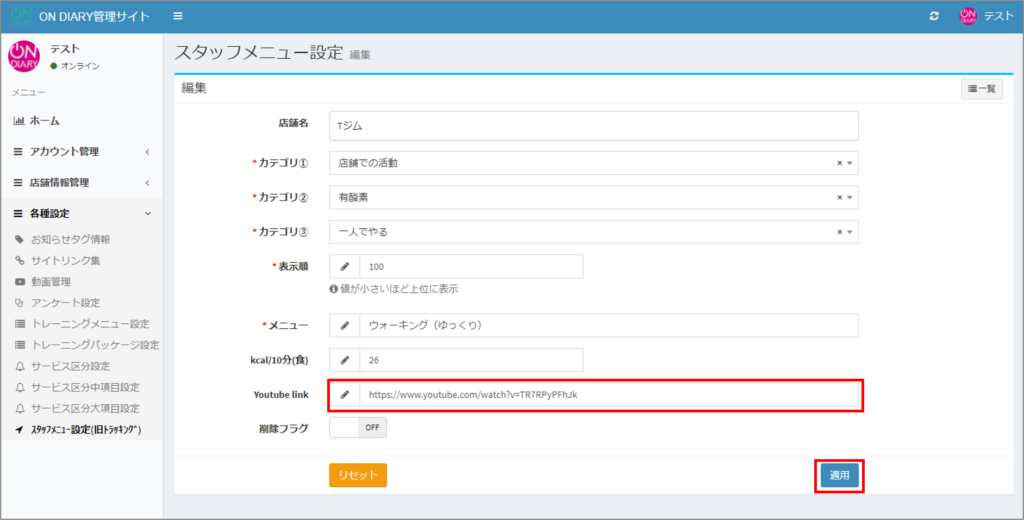Click pencil icon beside メニュー field
This screenshot has width=1024, height=520.
coord(345,326)
